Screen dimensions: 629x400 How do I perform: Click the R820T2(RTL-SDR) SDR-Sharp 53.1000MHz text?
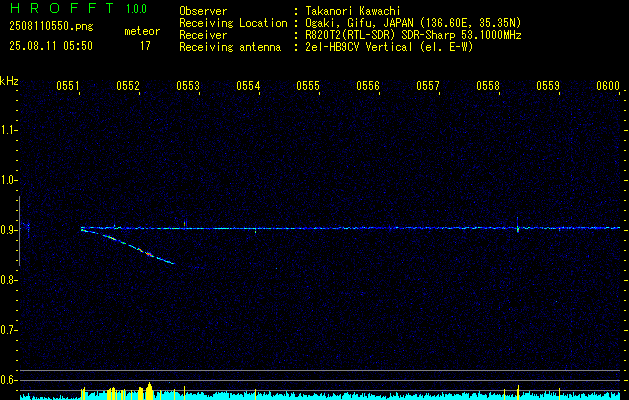413,35
